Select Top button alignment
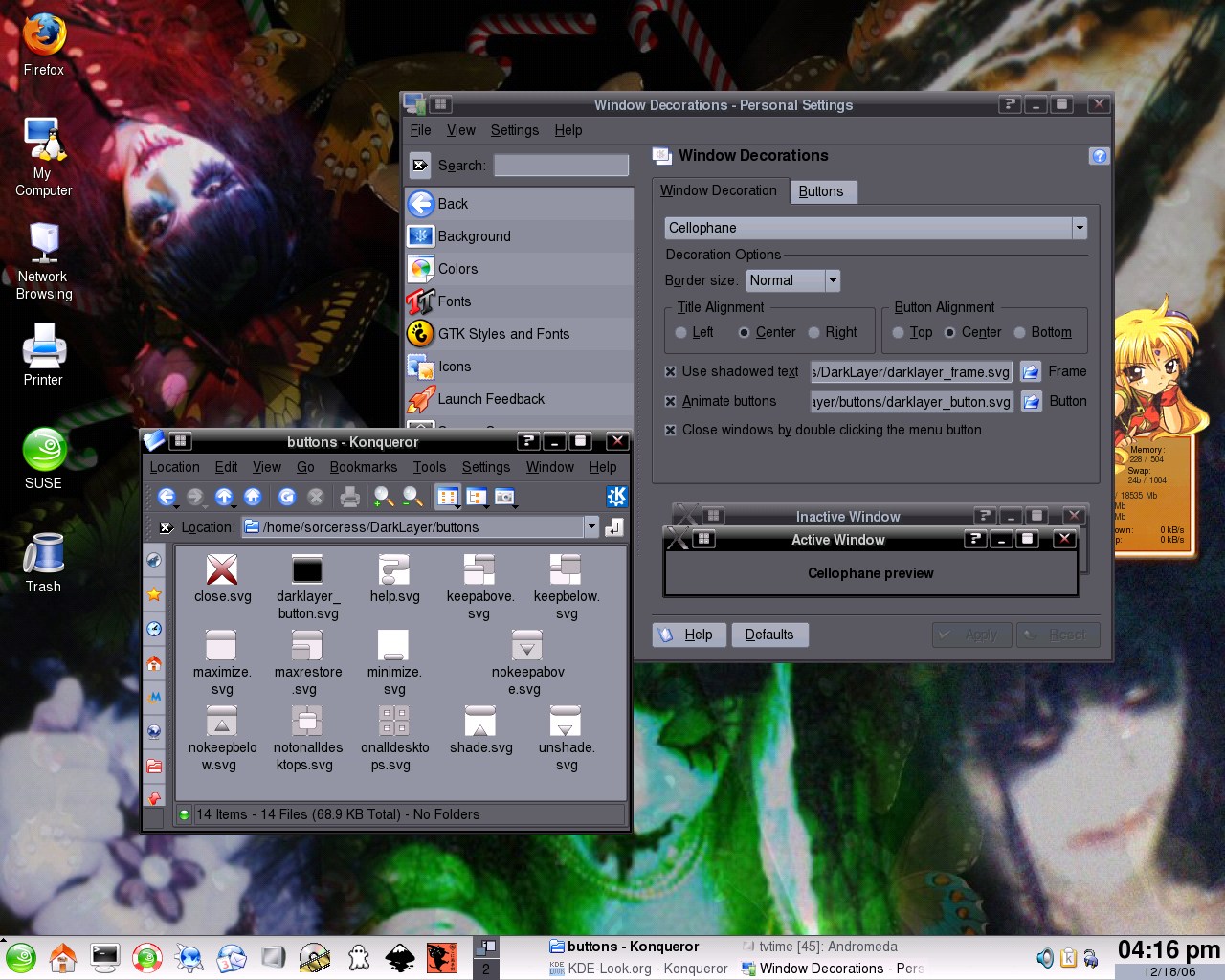 [898, 332]
